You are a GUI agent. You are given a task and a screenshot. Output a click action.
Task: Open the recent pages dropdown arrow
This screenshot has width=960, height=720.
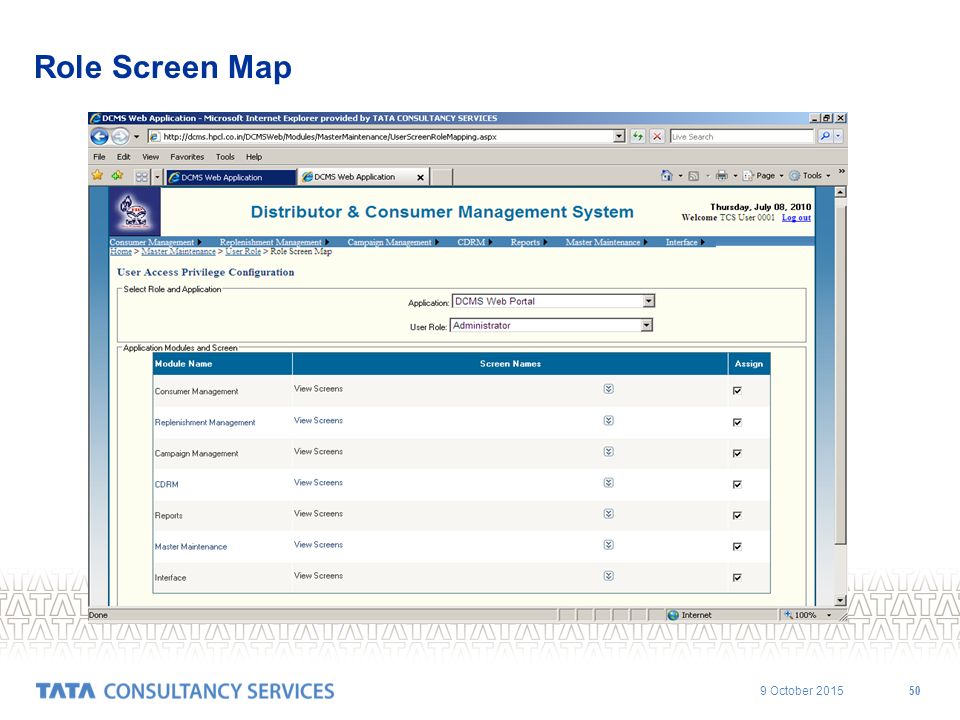pos(137,137)
